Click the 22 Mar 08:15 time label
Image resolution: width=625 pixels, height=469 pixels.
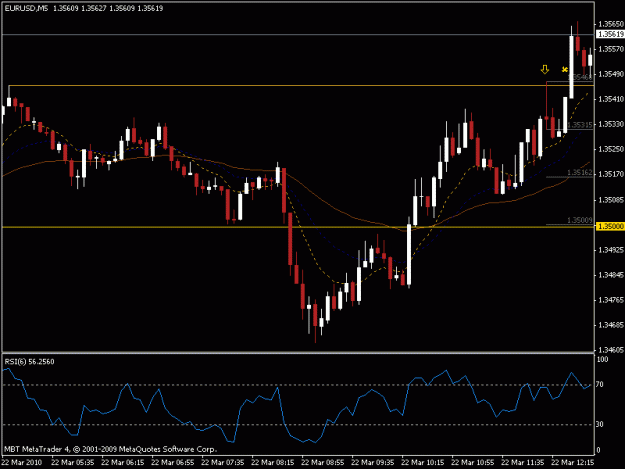(x=273, y=463)
